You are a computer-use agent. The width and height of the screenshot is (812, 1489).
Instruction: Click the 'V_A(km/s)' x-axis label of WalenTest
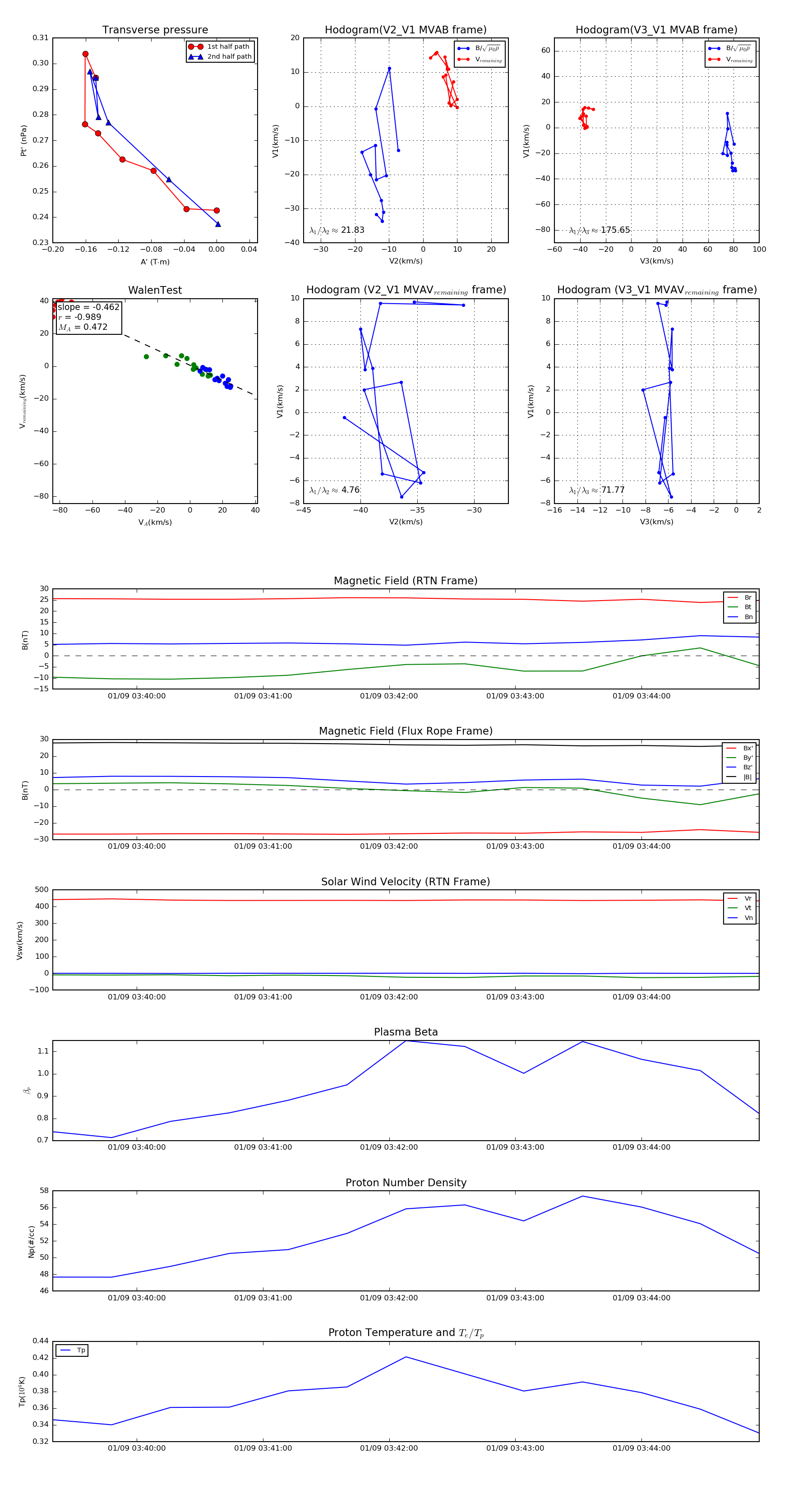click(x=155, y=522)
